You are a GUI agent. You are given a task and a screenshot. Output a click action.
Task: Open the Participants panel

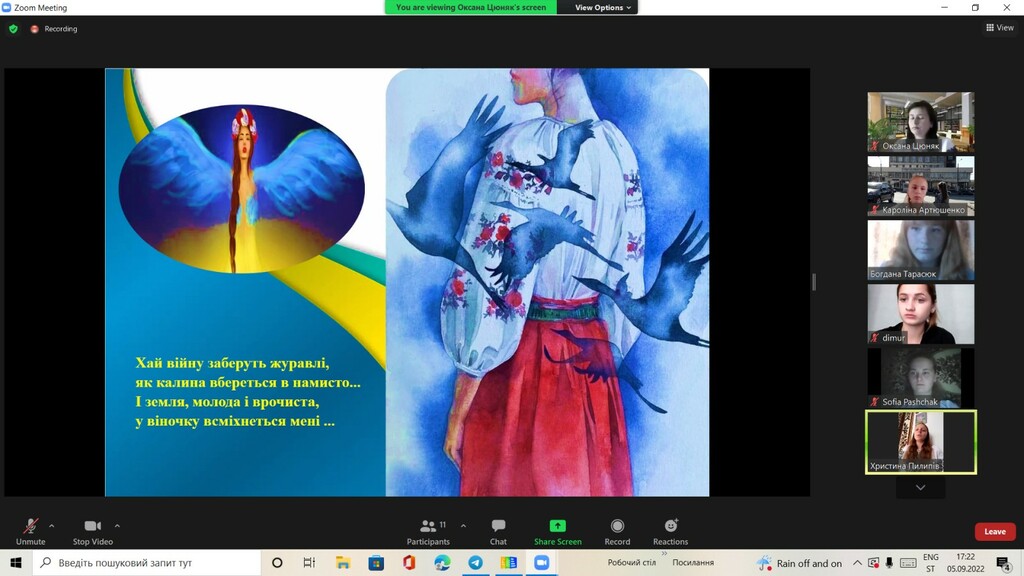tap(430, 530)
